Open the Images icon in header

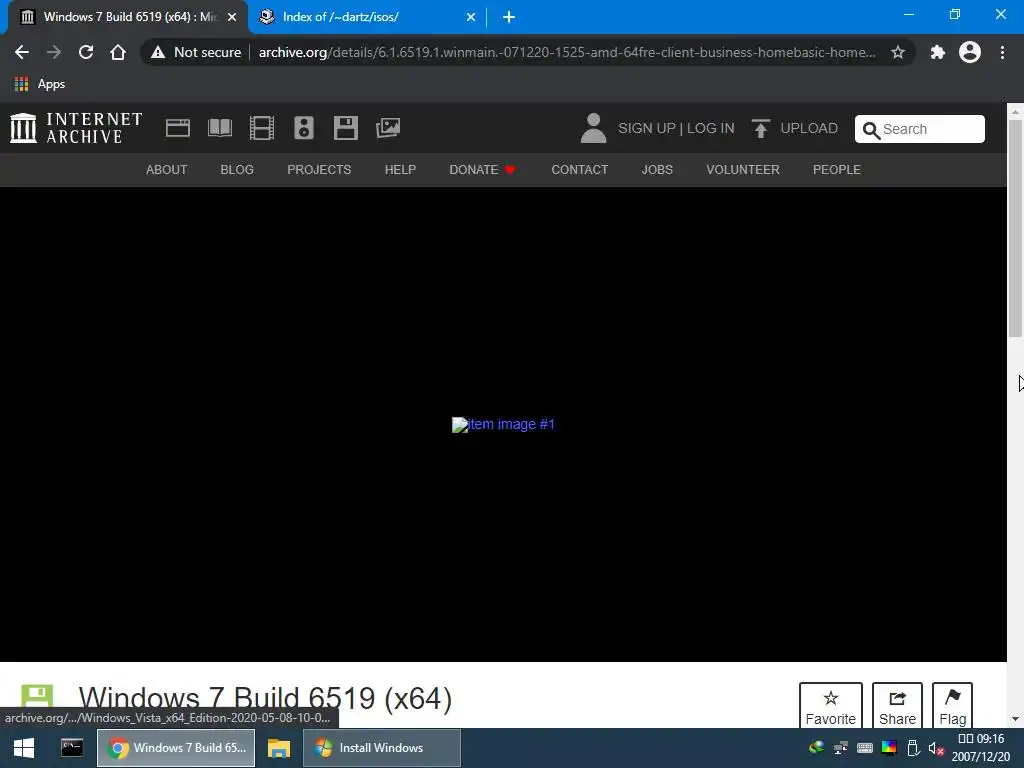388,128
